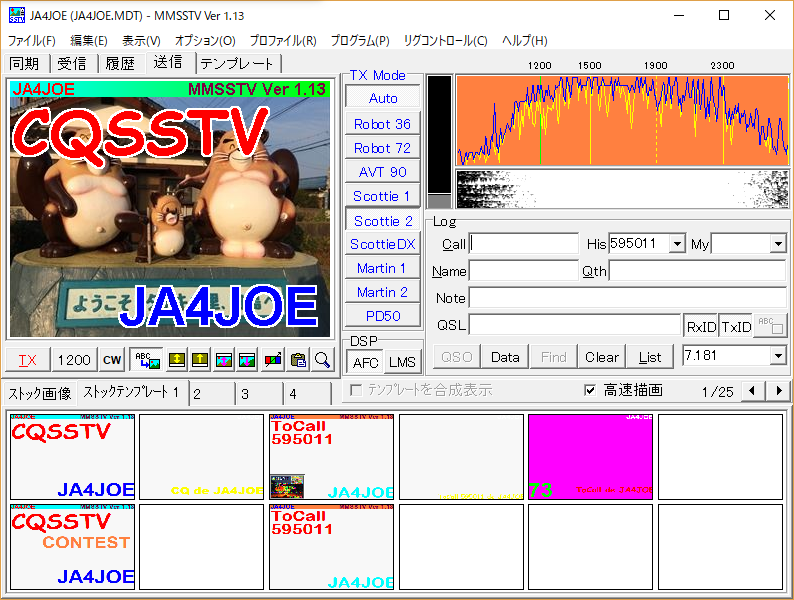Screen dimensions: 794x600
Task: Toggle LMS filter in DSP group
Action: pos(402,363)
